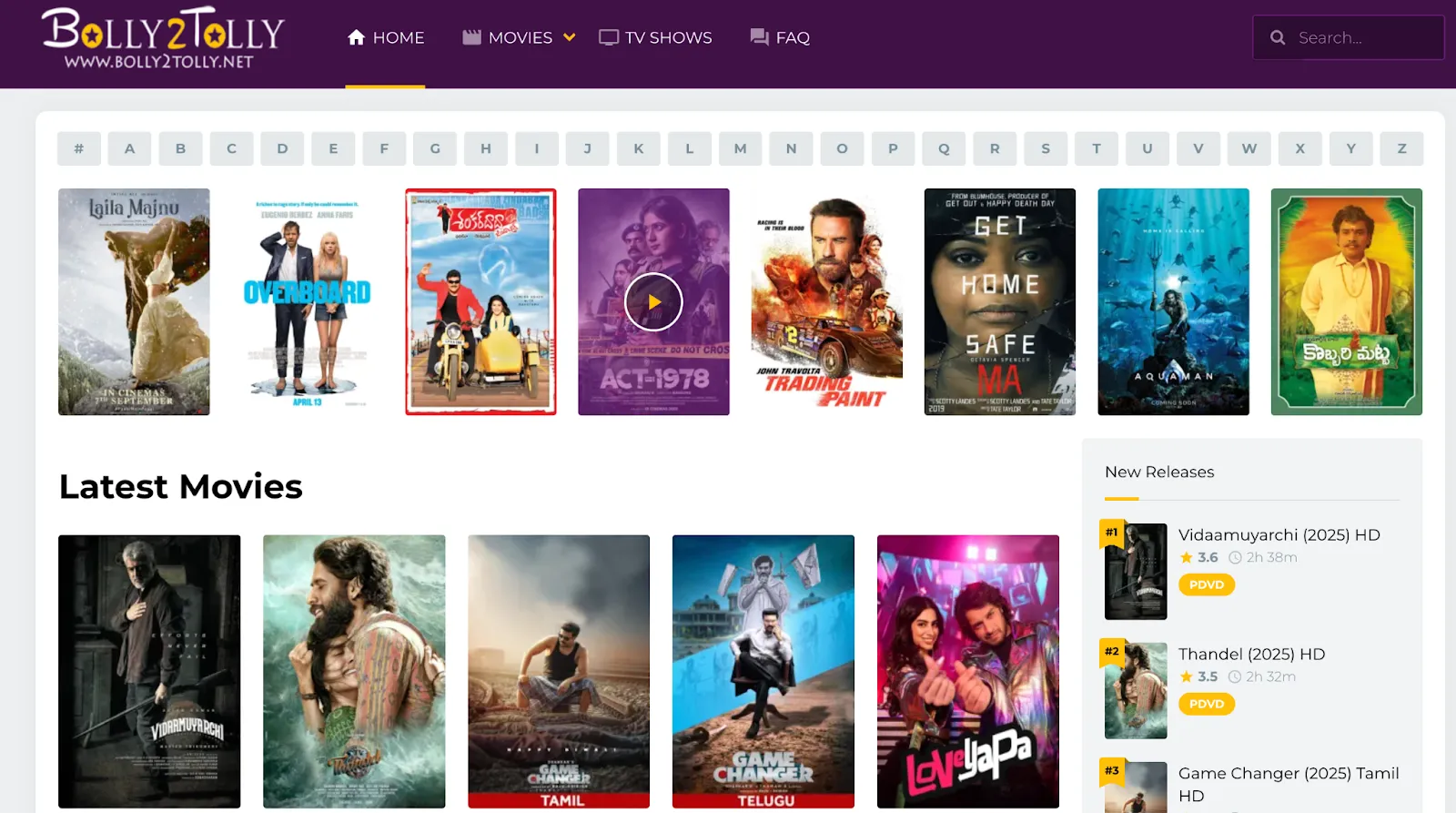Filter movies by letter E
This screenshot has width=1456, height=813.
(x=333, y=148)
